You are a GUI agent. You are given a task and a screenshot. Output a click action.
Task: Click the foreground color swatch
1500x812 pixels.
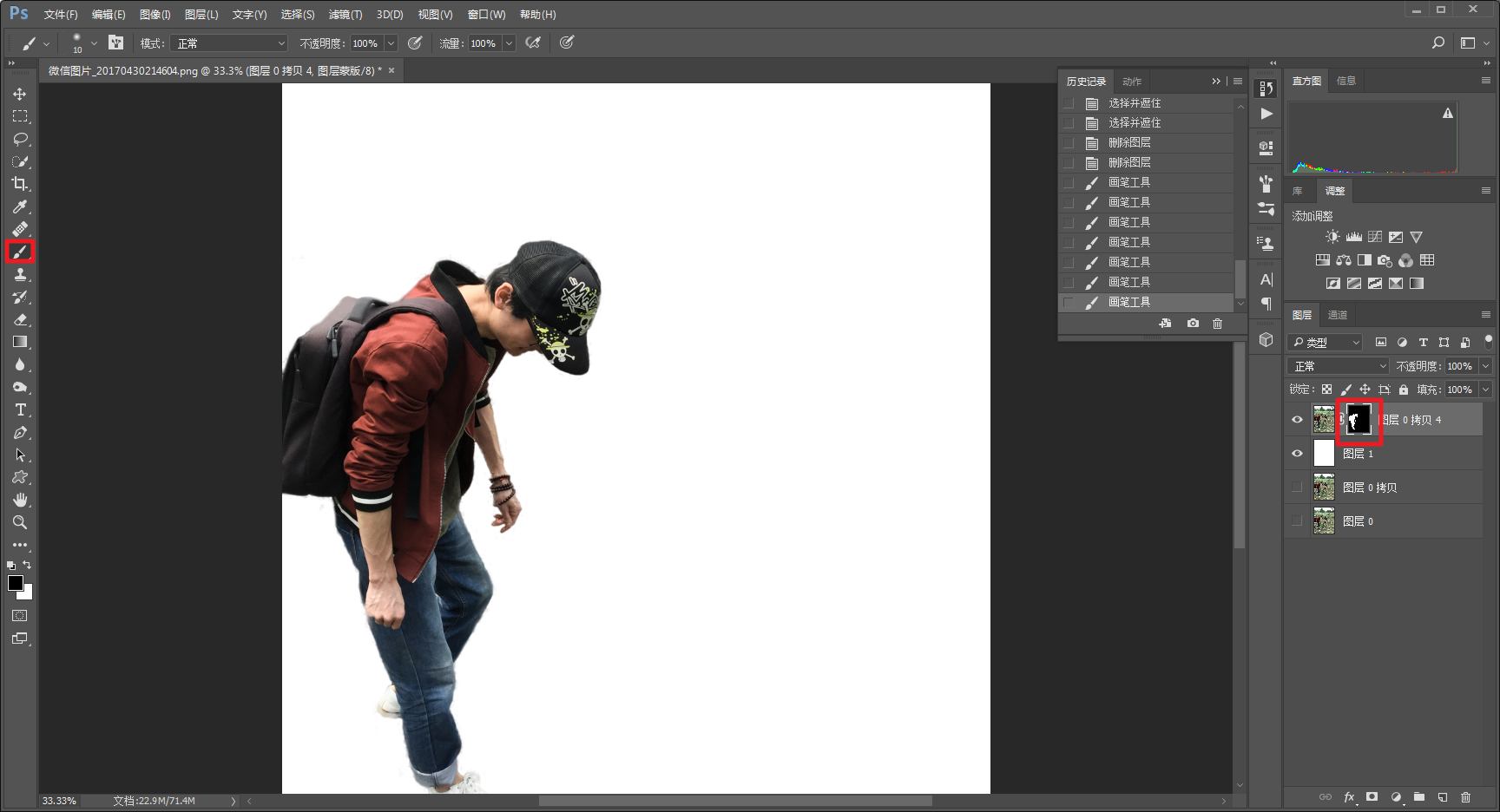(x=16, y=583)
